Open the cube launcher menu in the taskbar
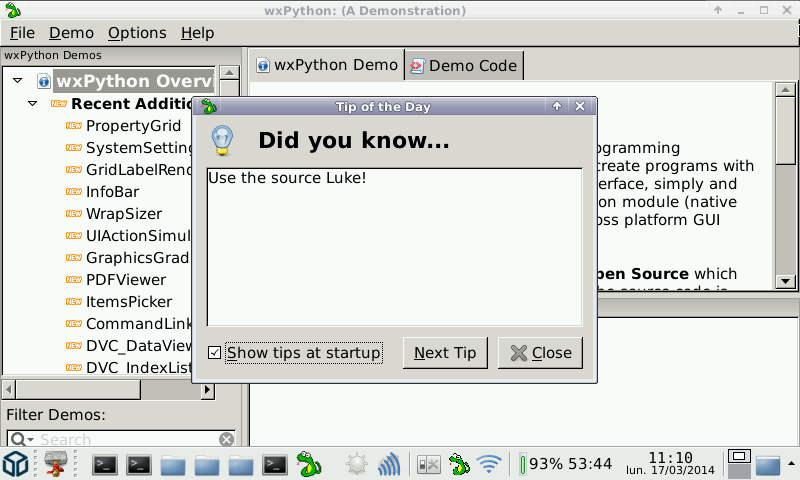 [15, 464]
